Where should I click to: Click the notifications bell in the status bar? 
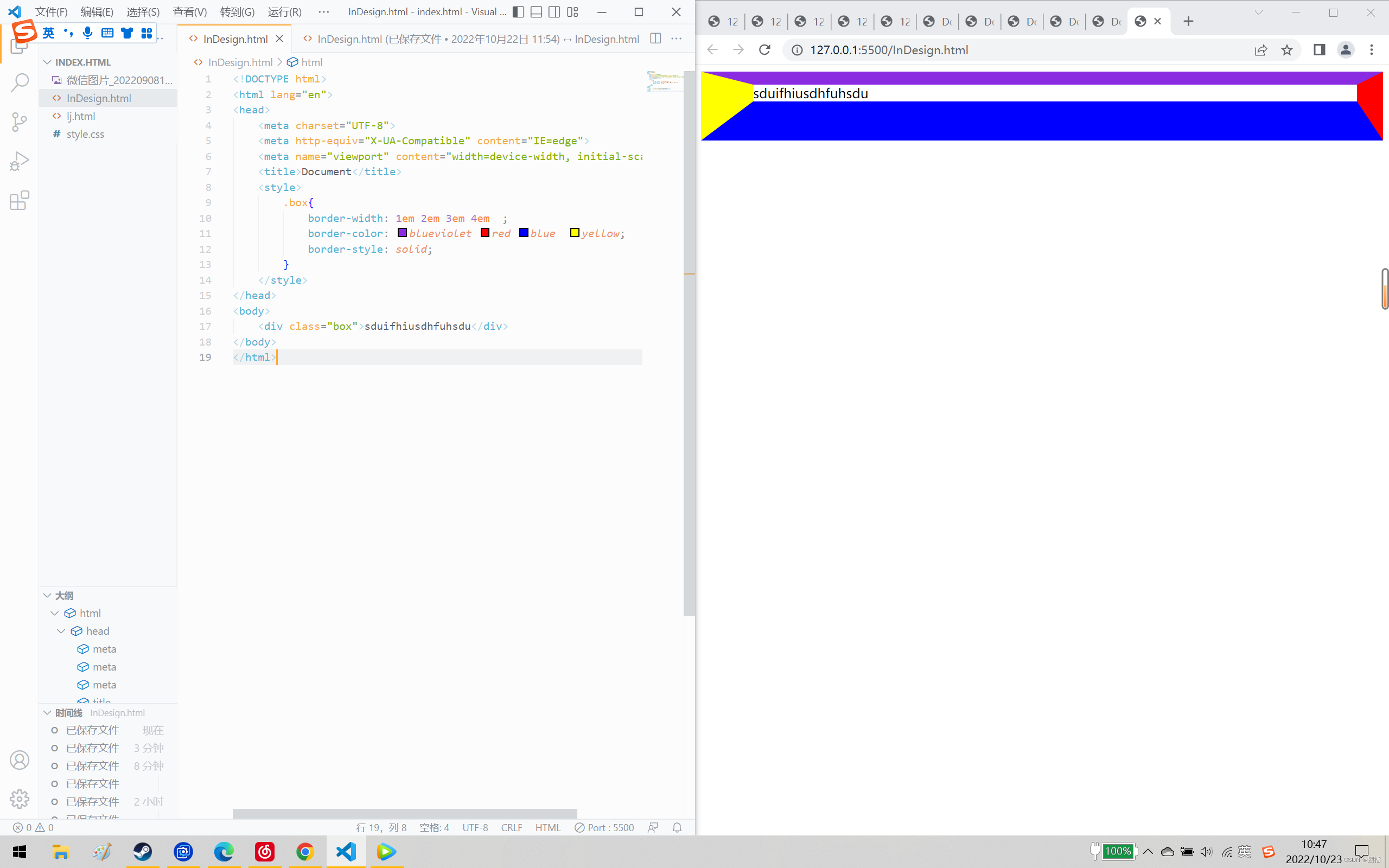coord(676,827)
